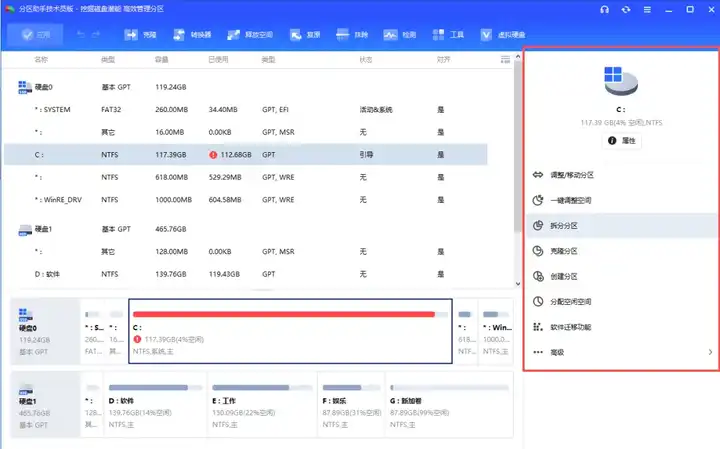
Task: Open the 虚拟硬盘 (Virtual disk) toolbar tool
Action: click(x=502, y=34)
